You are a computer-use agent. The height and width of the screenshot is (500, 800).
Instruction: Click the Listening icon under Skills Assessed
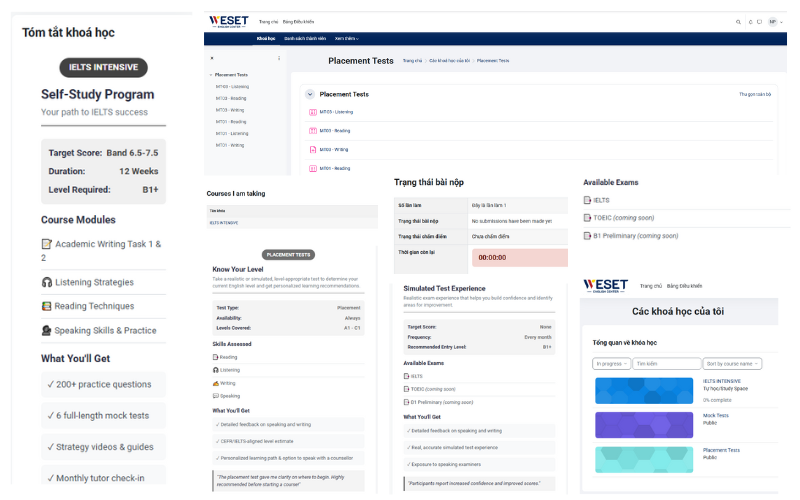pos(216,370)
